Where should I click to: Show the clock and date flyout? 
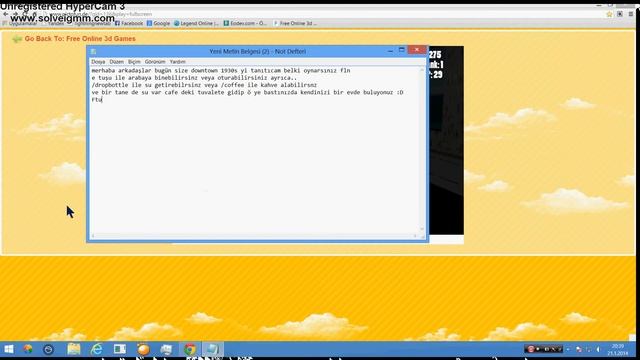[x=618, y=350]
